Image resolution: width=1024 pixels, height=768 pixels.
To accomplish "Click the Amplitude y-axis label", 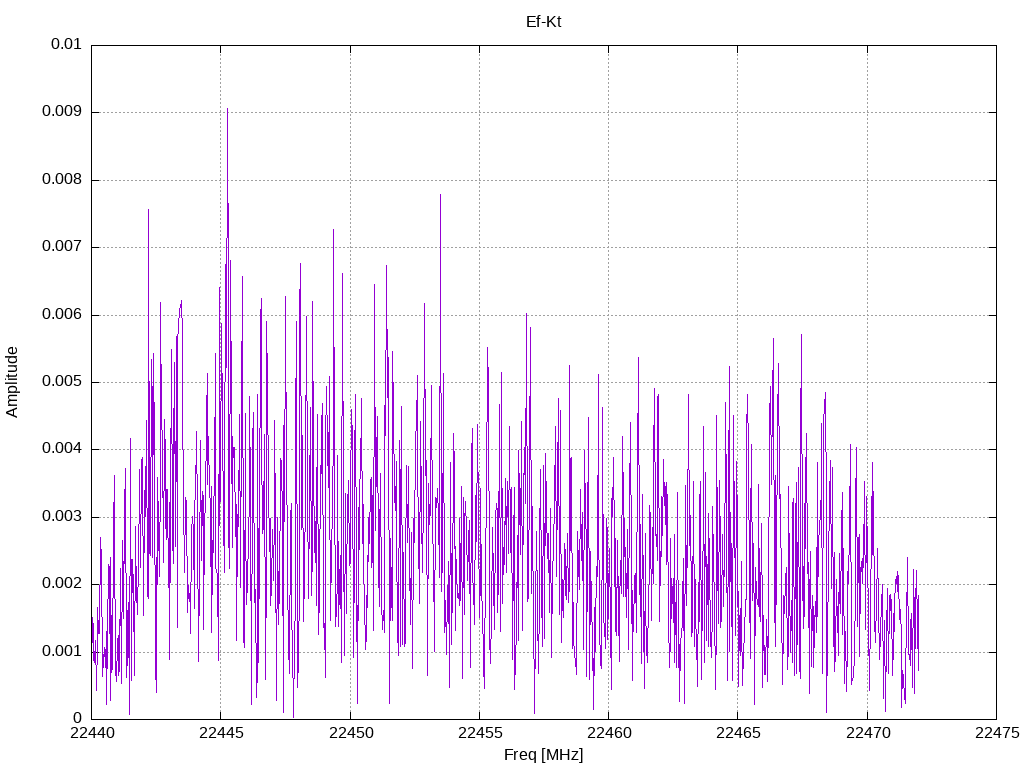I will point(12,382).
